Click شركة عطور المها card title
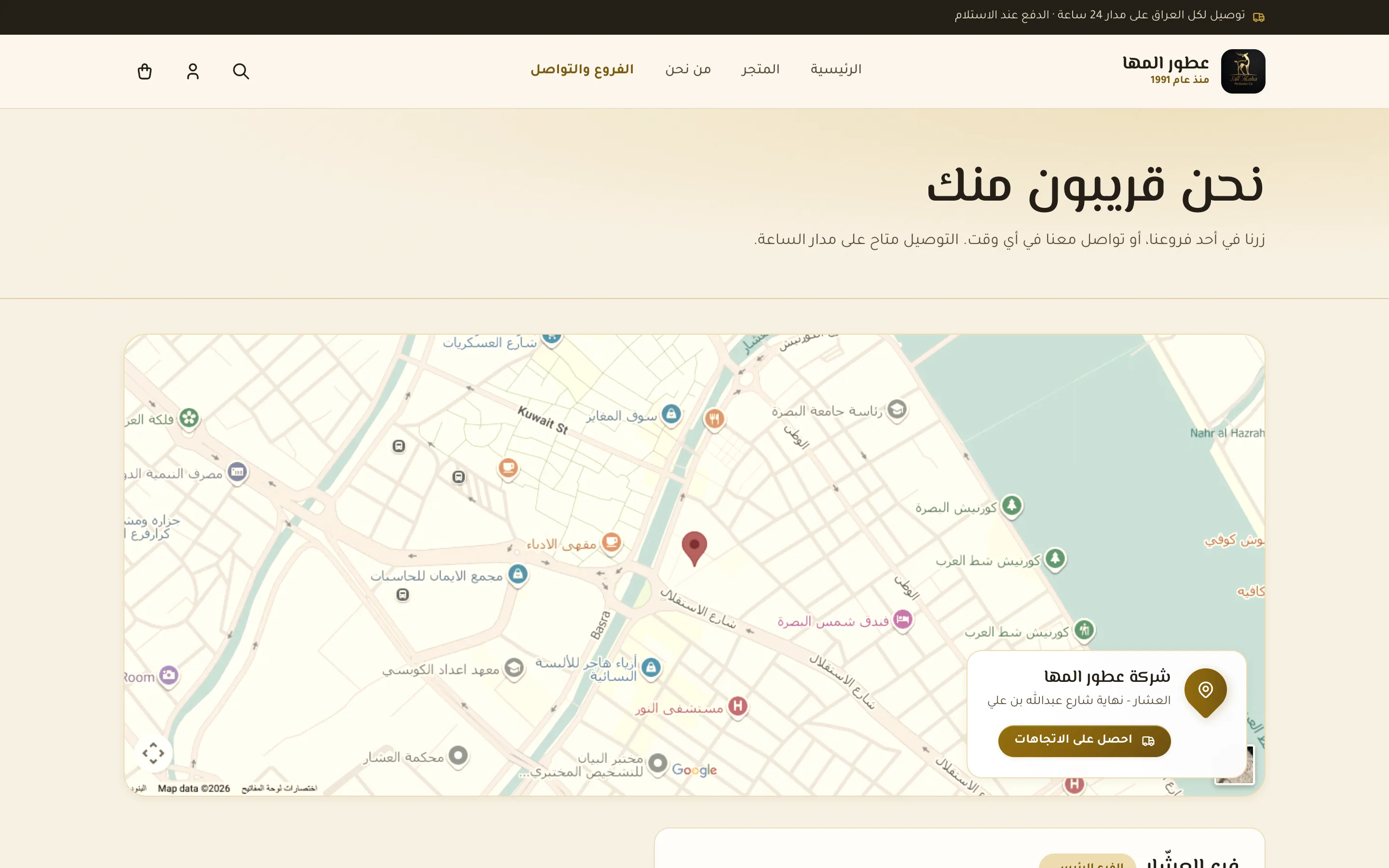Viewport: 1389px width, 868px height. tap(1107, 676)
